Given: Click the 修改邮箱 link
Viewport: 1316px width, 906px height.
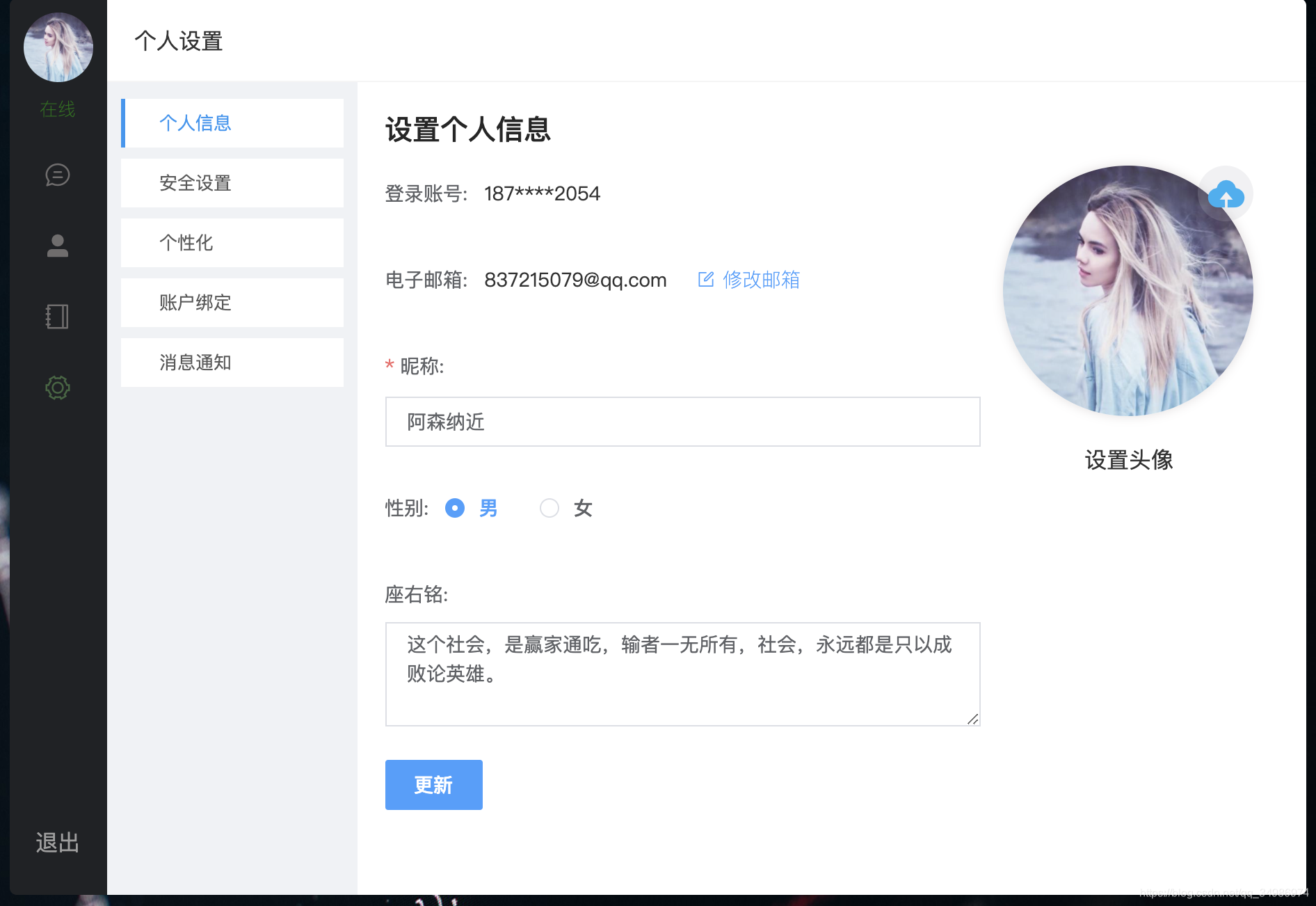Looking at the screenshot, I should [x=762, y=280].
